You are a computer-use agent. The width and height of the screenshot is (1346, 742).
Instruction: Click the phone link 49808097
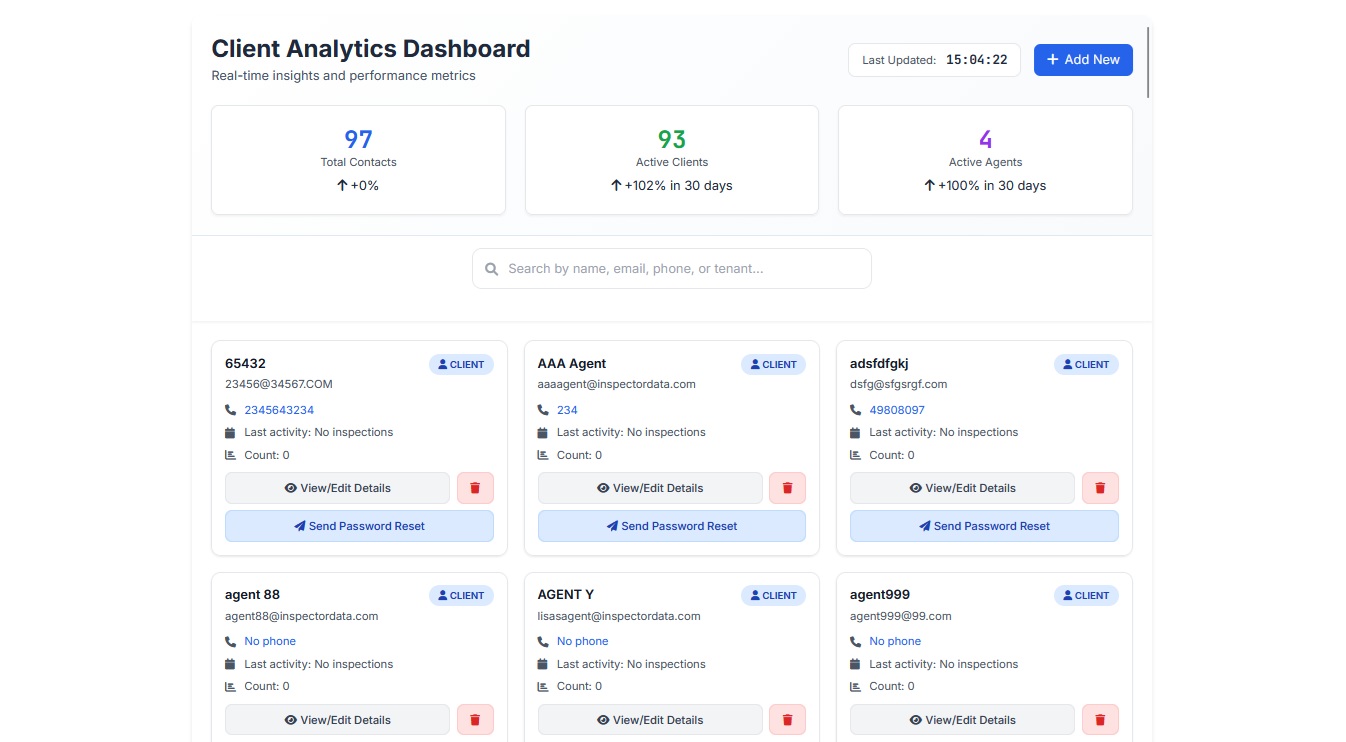896,410
